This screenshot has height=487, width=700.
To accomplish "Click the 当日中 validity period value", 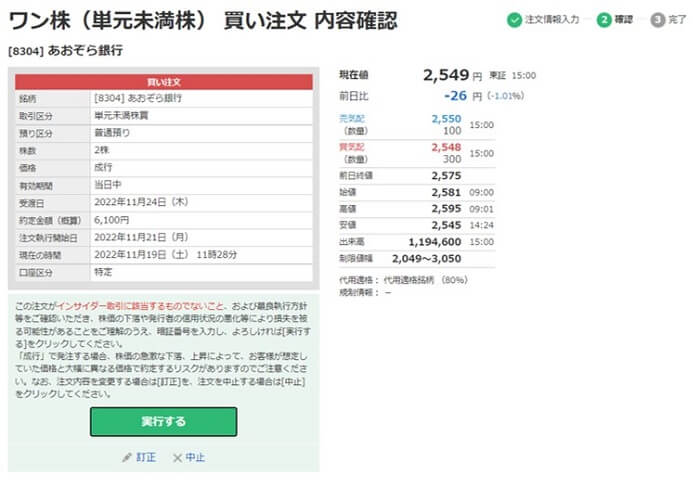I will [108, 185].
